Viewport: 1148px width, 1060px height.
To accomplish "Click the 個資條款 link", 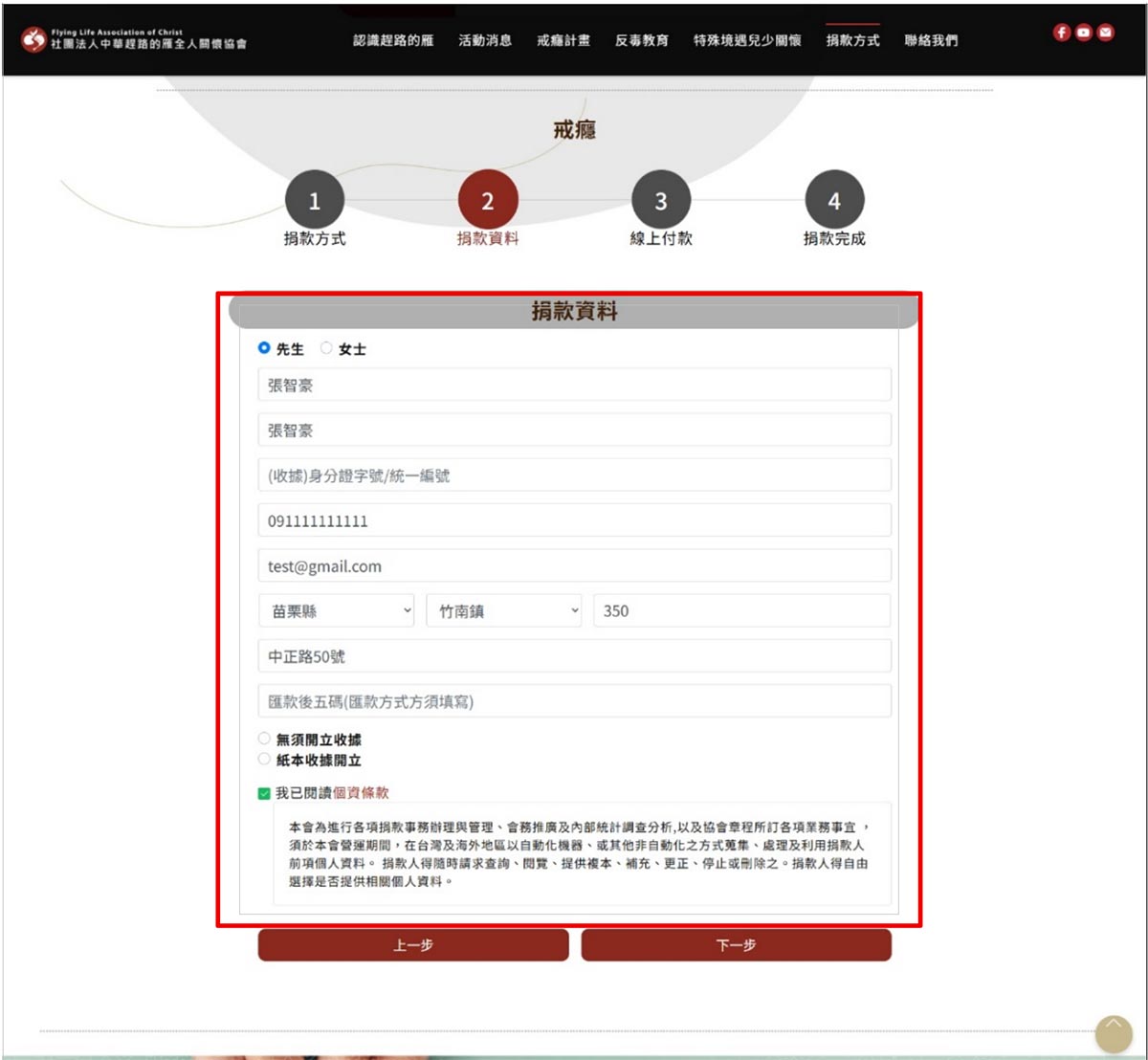I will (361, 793).
